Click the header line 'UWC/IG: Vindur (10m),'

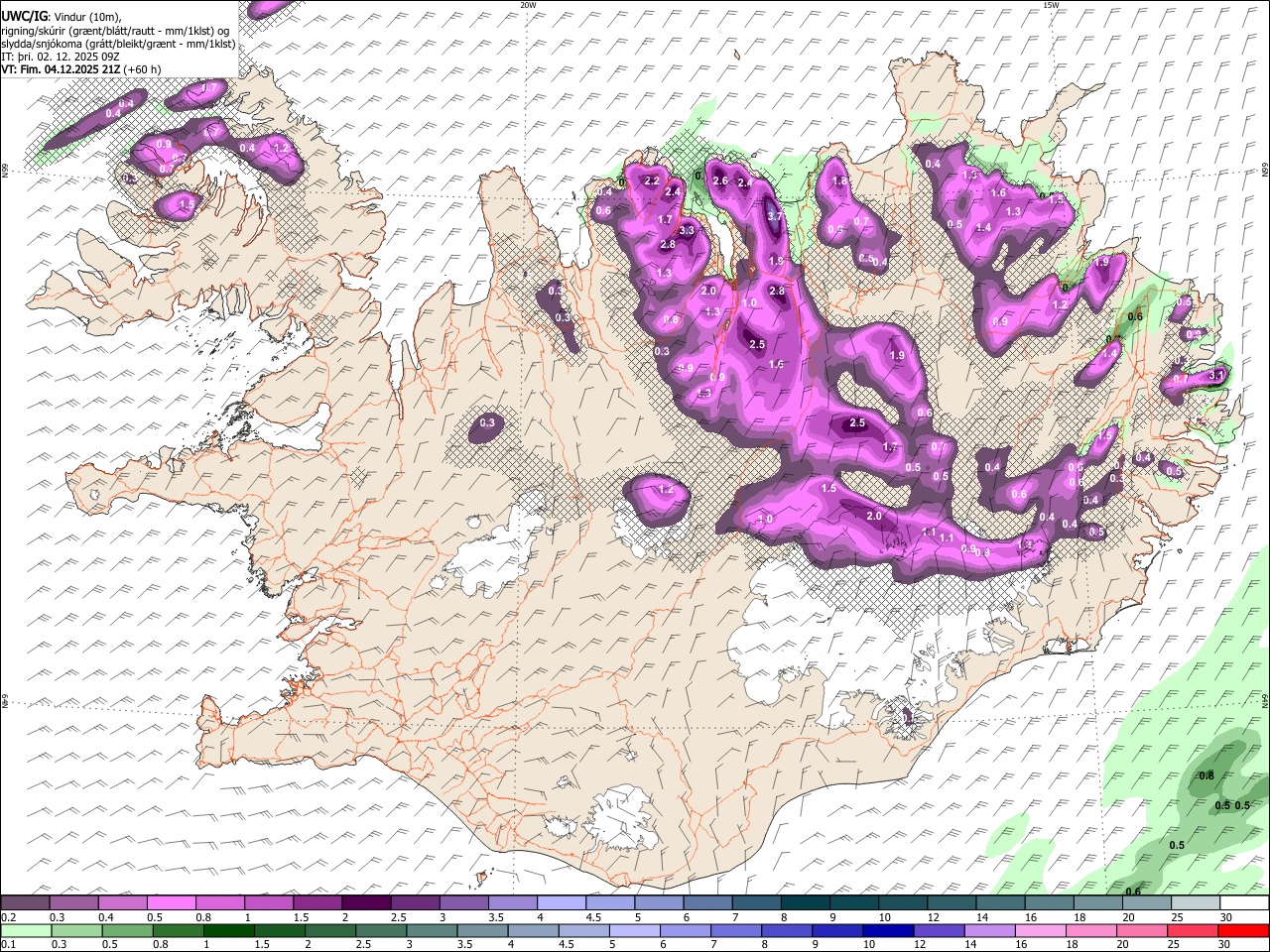click(x=61, y=17)
